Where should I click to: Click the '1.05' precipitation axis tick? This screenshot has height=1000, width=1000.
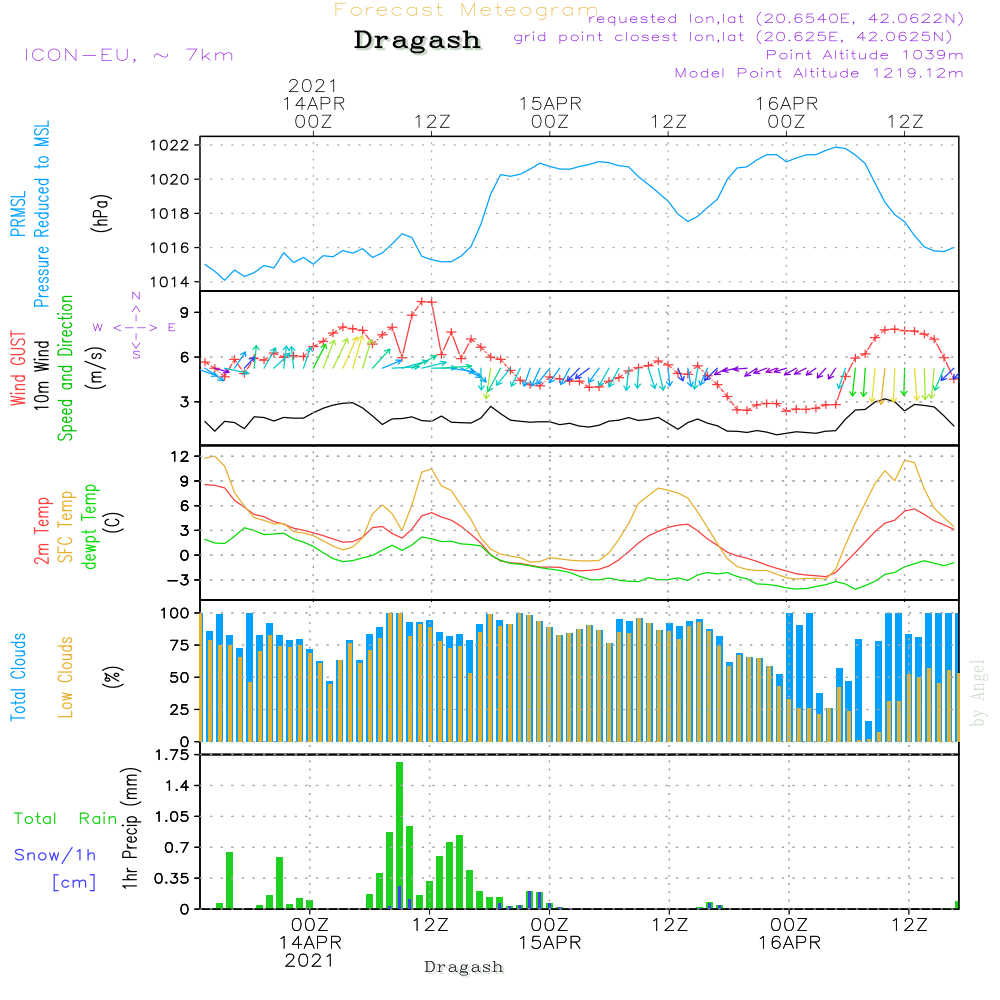[172, 816]
